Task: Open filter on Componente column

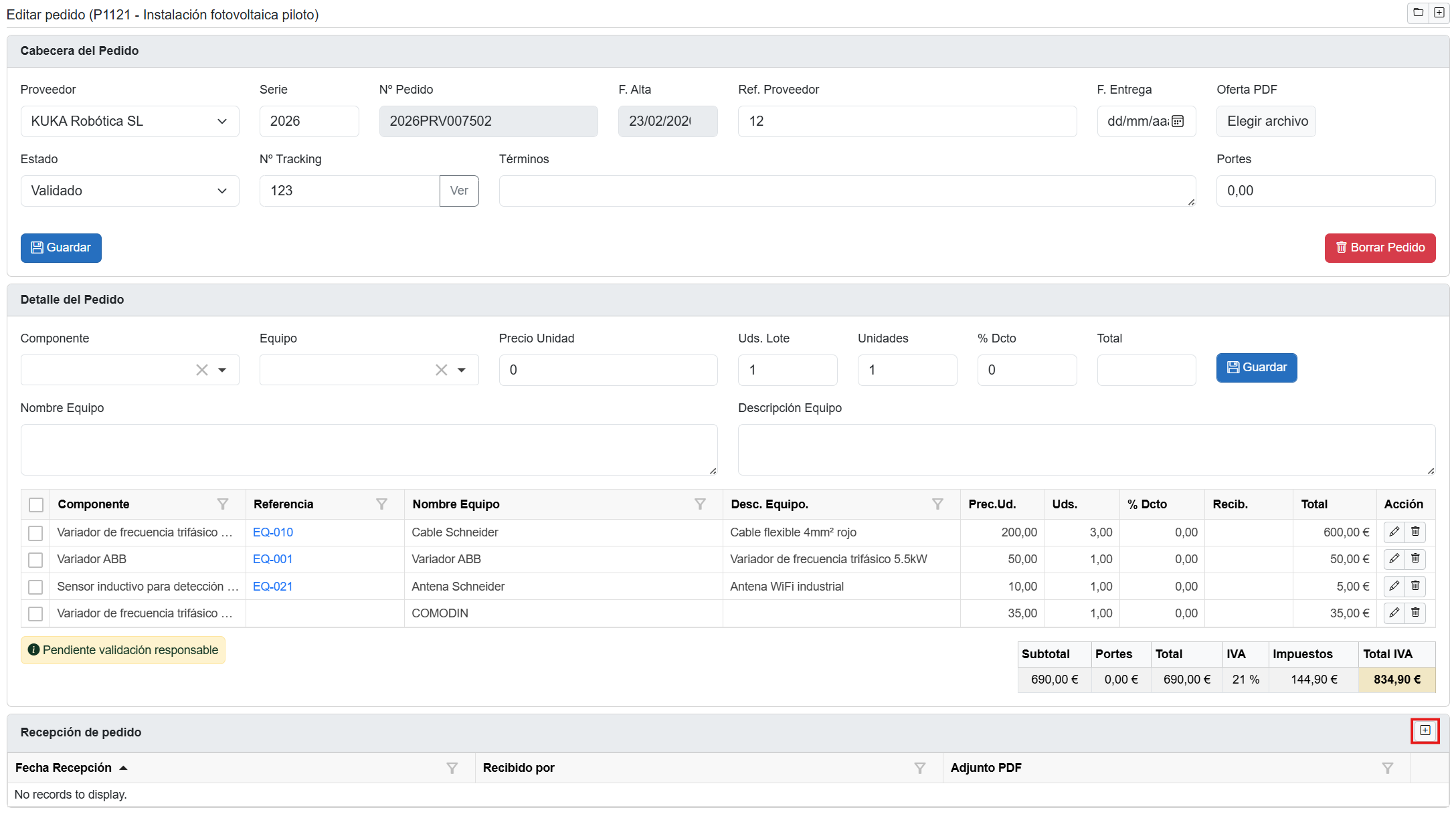Action: coord(223,504)
